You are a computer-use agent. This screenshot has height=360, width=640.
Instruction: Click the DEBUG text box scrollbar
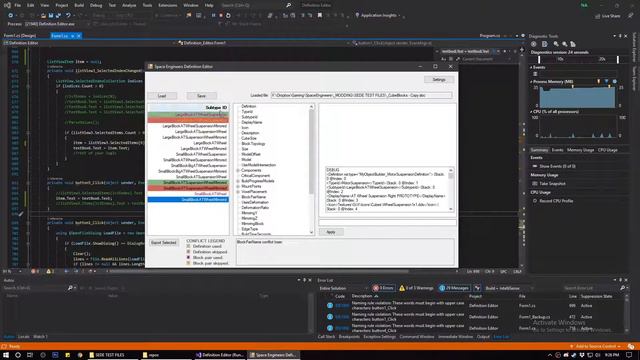tap(451, 189)
